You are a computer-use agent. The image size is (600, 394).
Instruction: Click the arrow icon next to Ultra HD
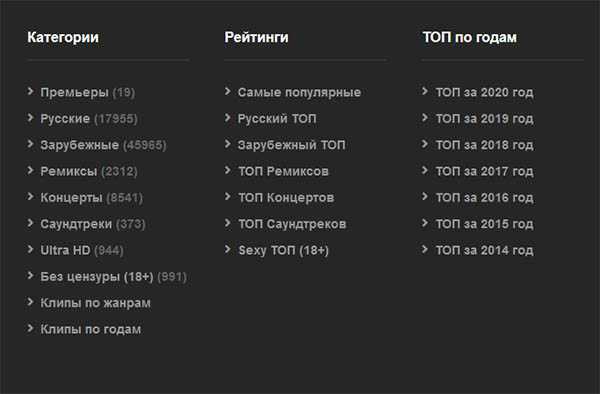[x=30, y=249]
